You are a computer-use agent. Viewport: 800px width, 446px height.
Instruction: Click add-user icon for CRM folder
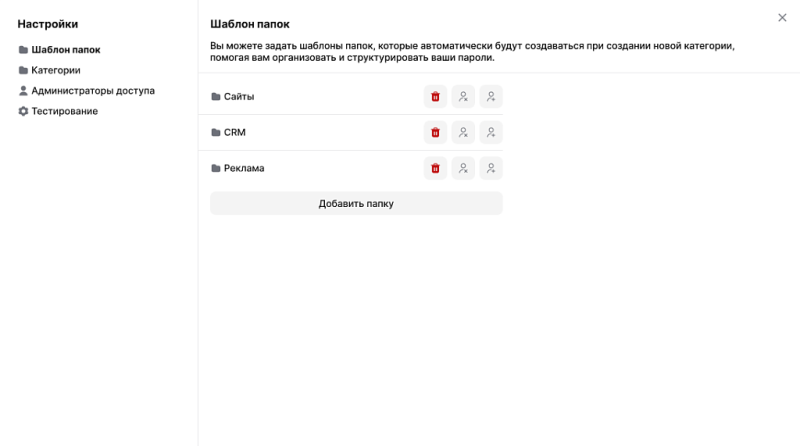click(491, 133)
